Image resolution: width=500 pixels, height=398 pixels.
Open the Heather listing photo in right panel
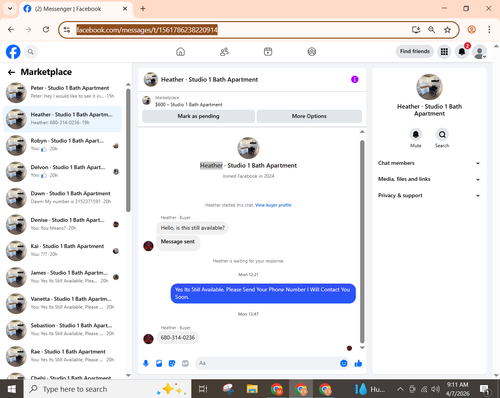pos(429,87)
